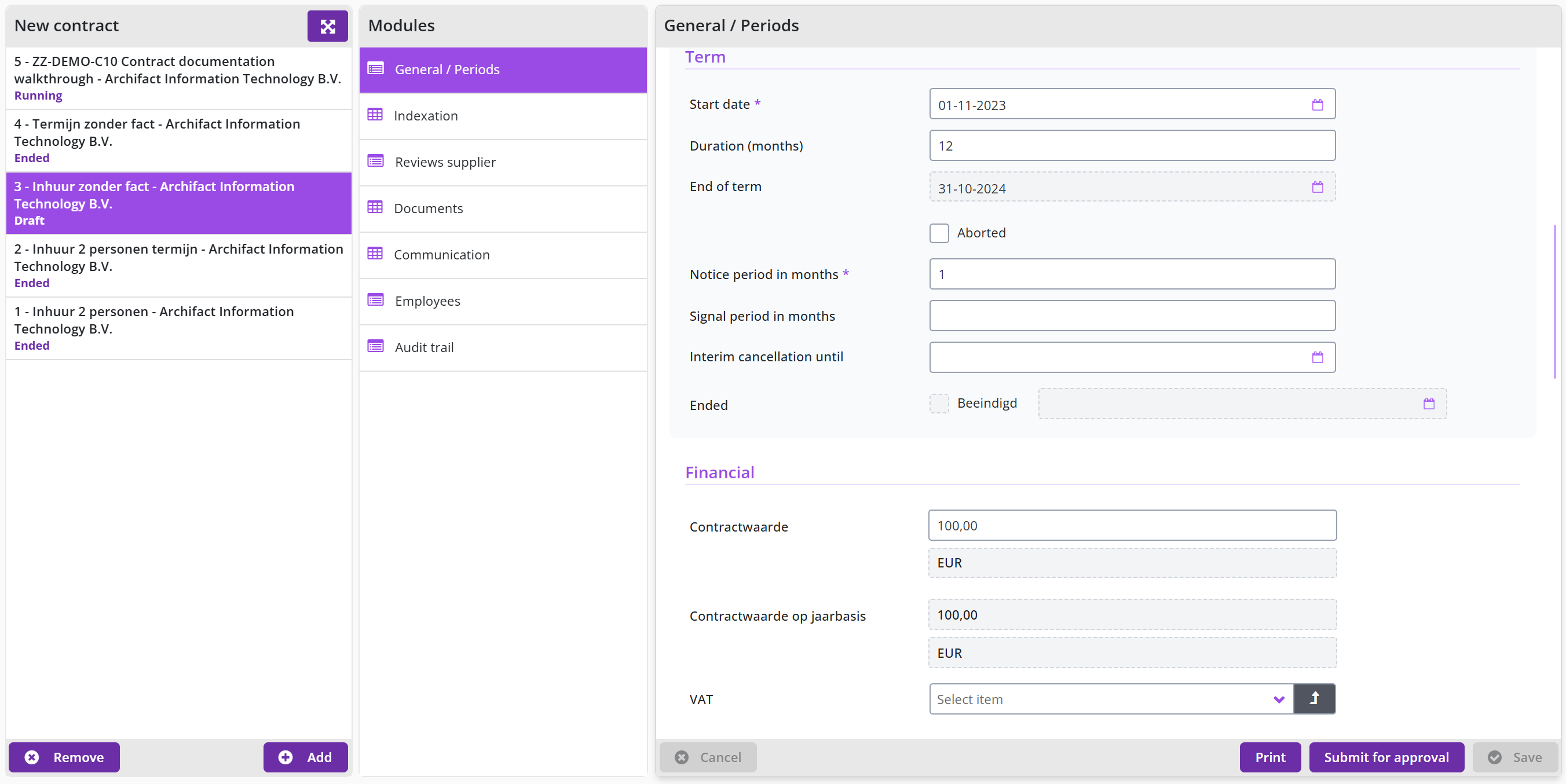This screenshot has width=1566, height=784.
Task: Click the plus icon on the Add button
Action: point(285,757)
